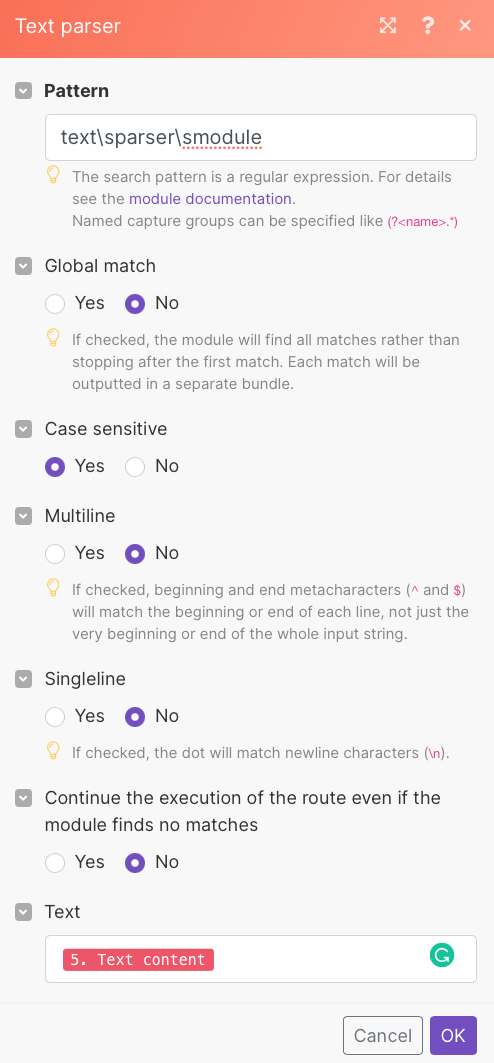The width and height of the screenshot is (494, 1063).
Task: Close the Text parser dialog
Action: tap(465, 26)
